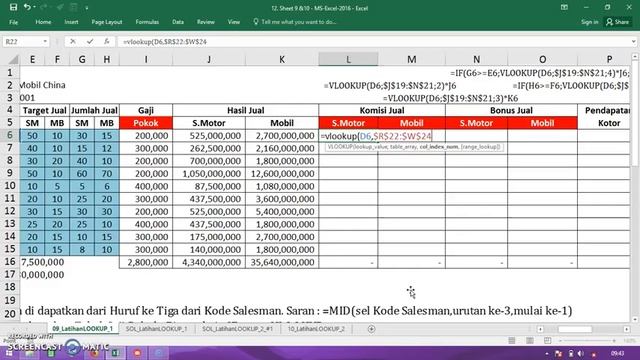Click table_array in the VLOOKUP tooltip

[x=403, y=147]
